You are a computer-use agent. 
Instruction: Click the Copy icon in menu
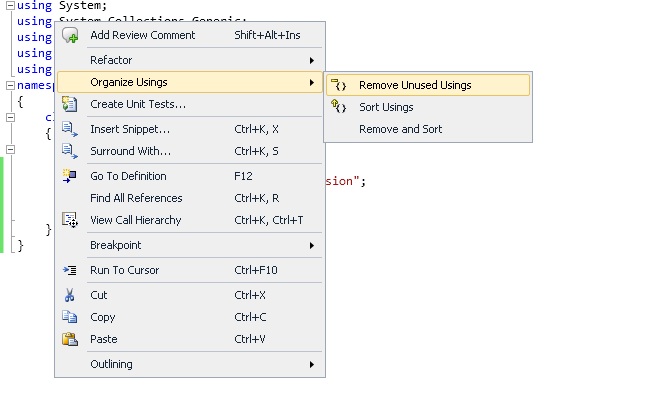(70, 317)
